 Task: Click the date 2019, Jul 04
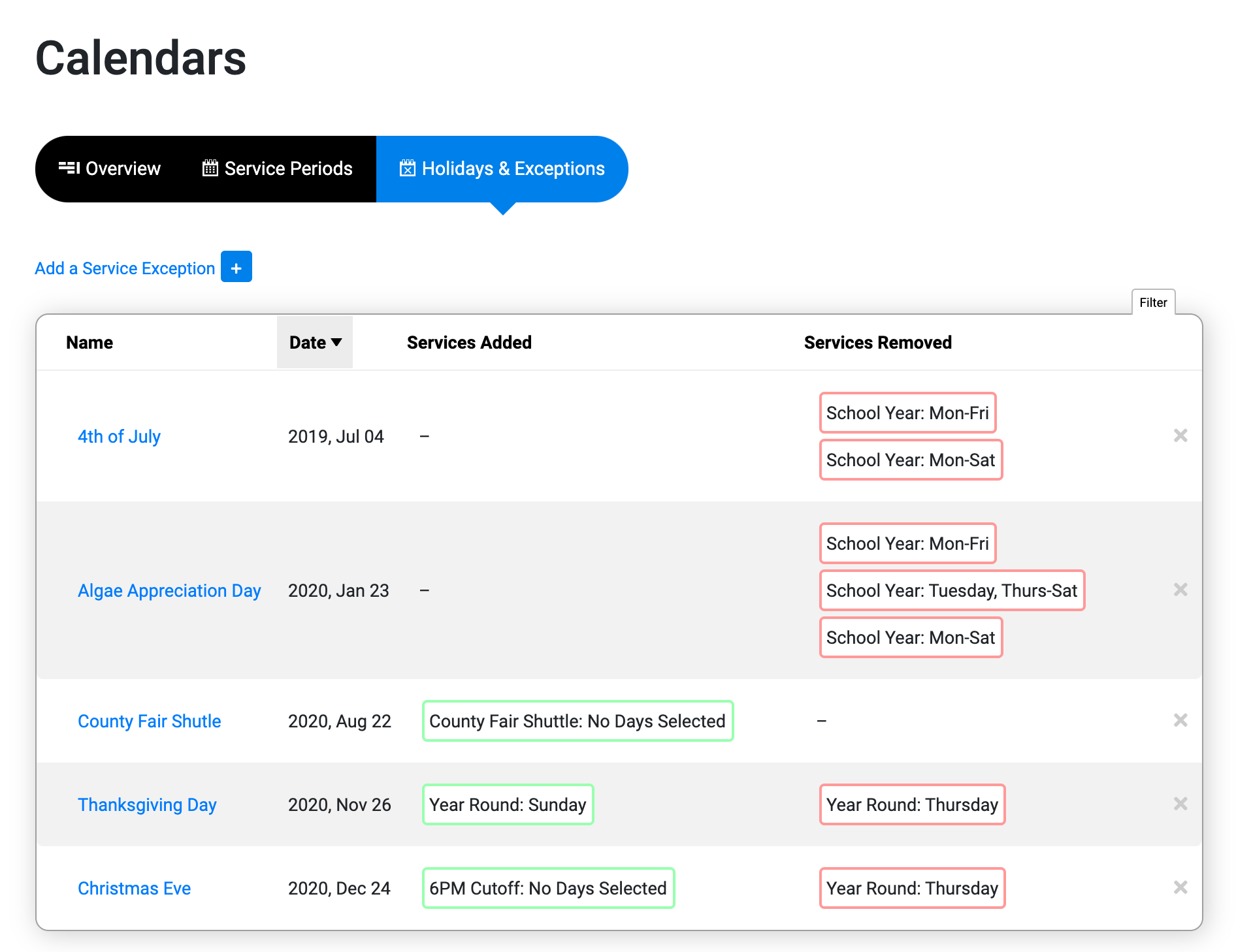336,436
